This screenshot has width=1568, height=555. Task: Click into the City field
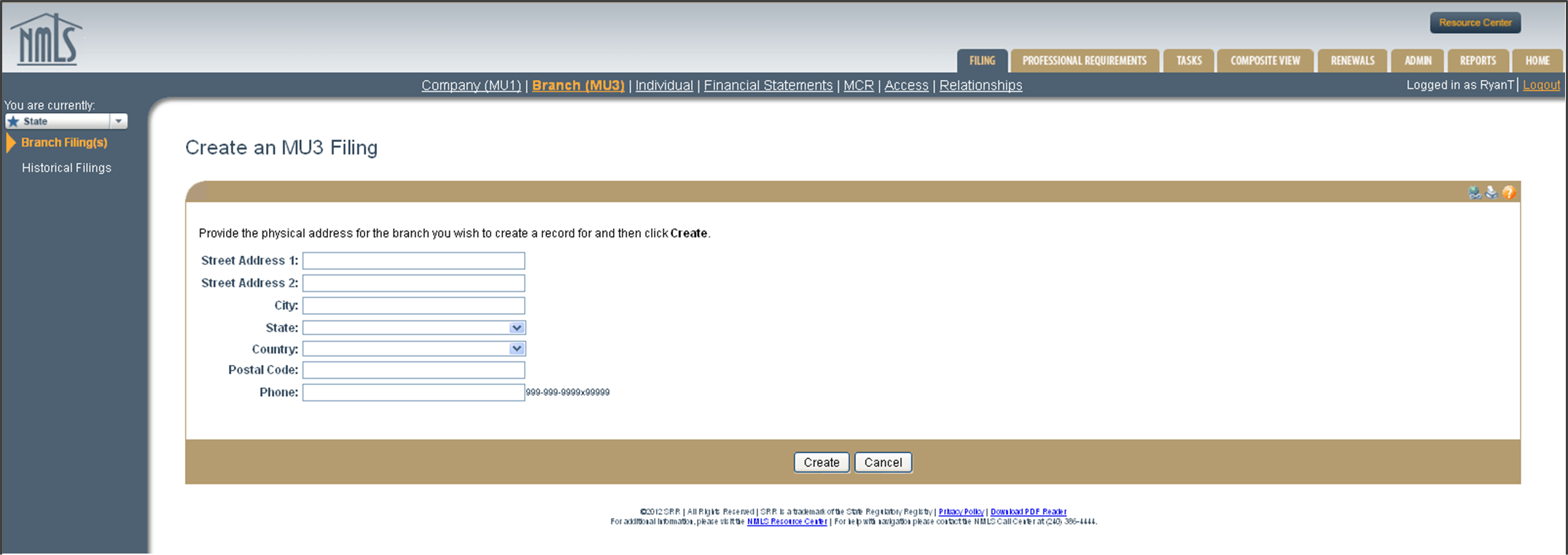(x=413, y=306)
